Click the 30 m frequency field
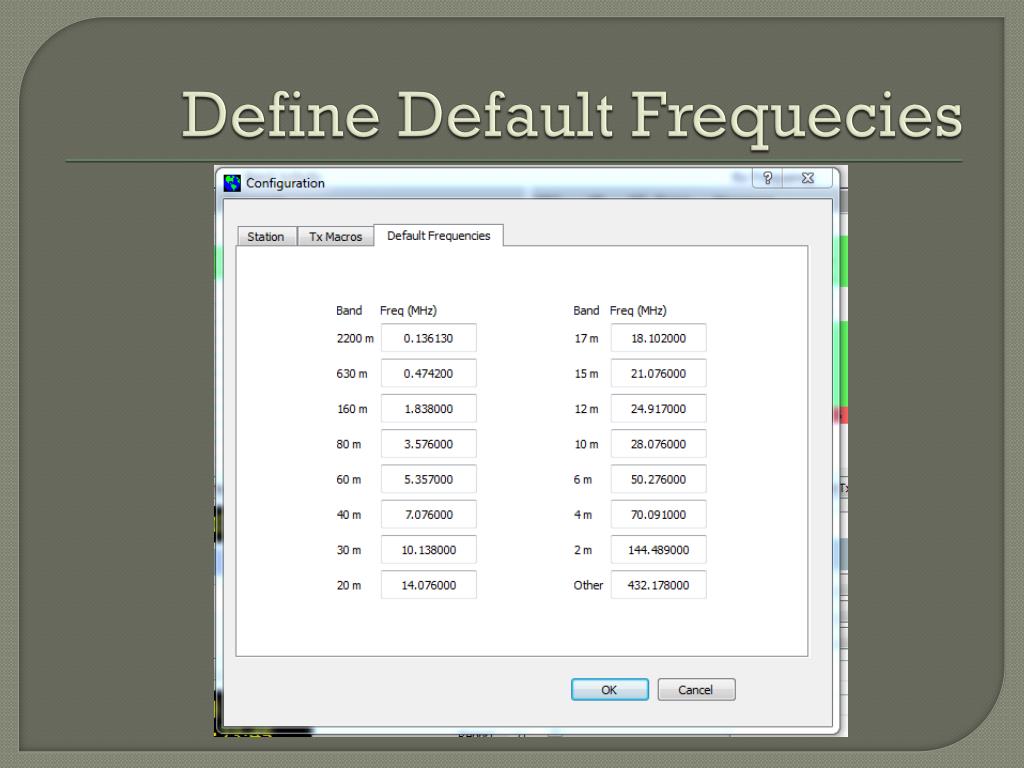 pyautogui.click(x=428, y=550)
